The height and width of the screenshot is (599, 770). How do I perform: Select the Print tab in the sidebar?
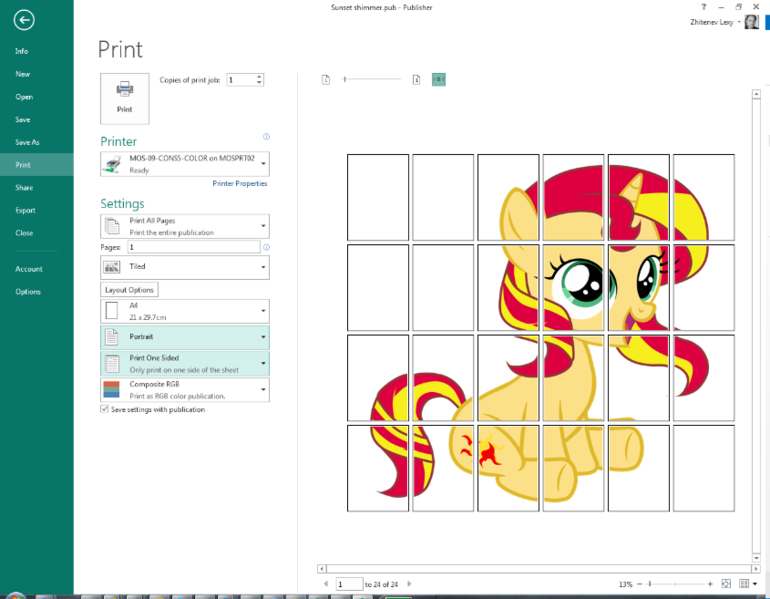tap(23, 164)
